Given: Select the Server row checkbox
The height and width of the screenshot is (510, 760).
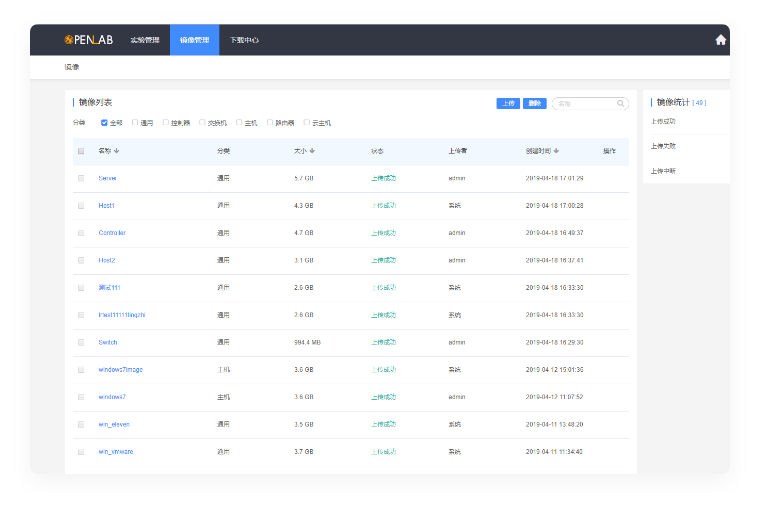Looking at the screenshot, I should coord(81,178).
